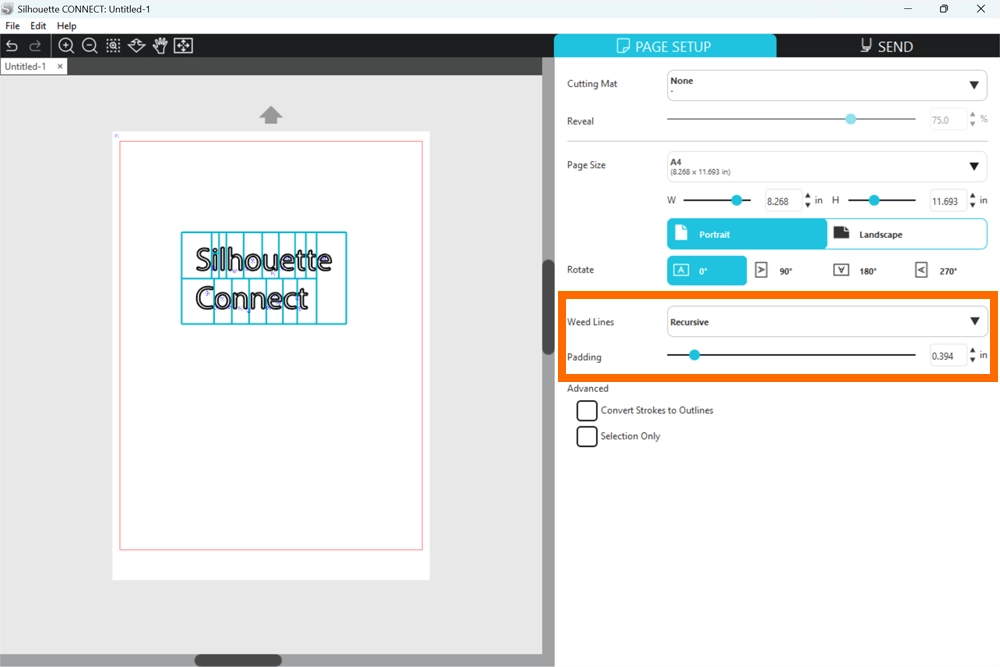Open the Cutting Mat dropdown

pyautogui.click(x=826, y=85)
